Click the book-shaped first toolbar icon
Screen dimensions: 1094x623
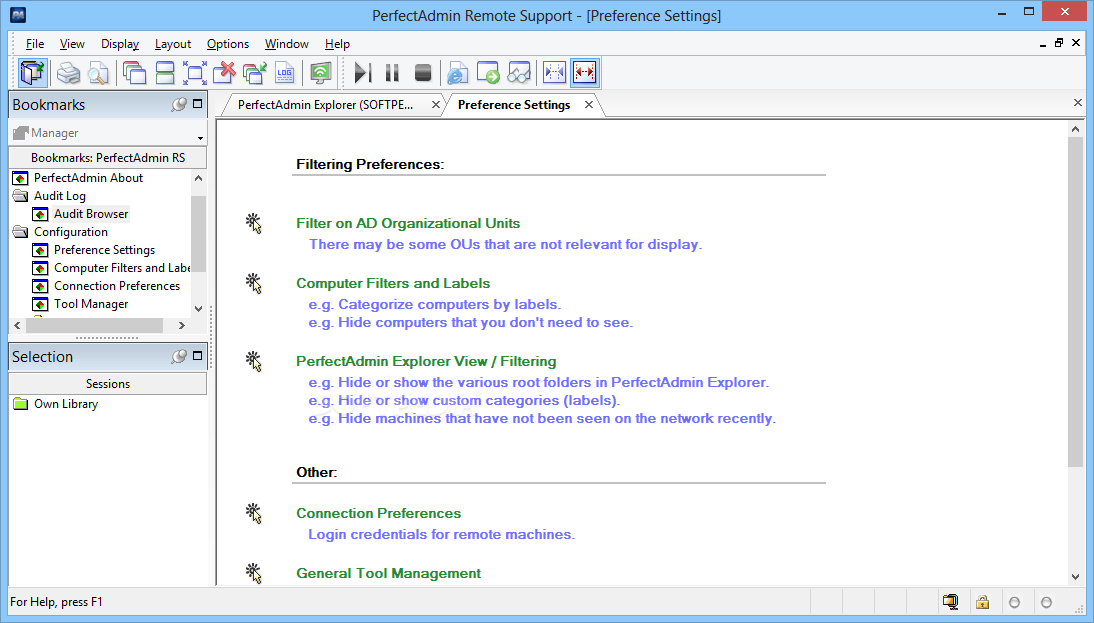(x=33, y=73)
